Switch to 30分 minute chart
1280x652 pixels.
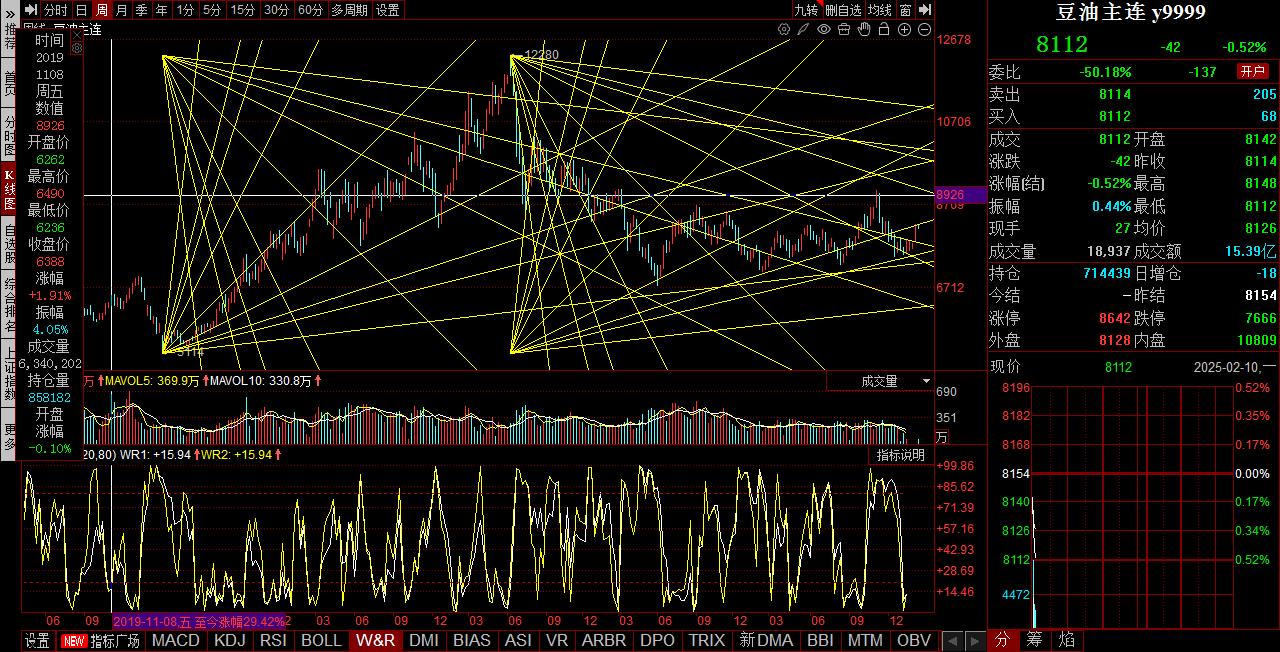pyautogui.click(x=277, y=10)
